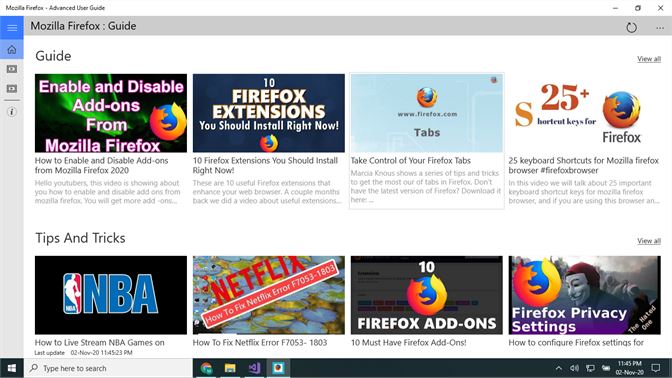Viewport: 672px width, 378px height.
Task: Open Visual Studio from taskbar
Action: point(254,368)
